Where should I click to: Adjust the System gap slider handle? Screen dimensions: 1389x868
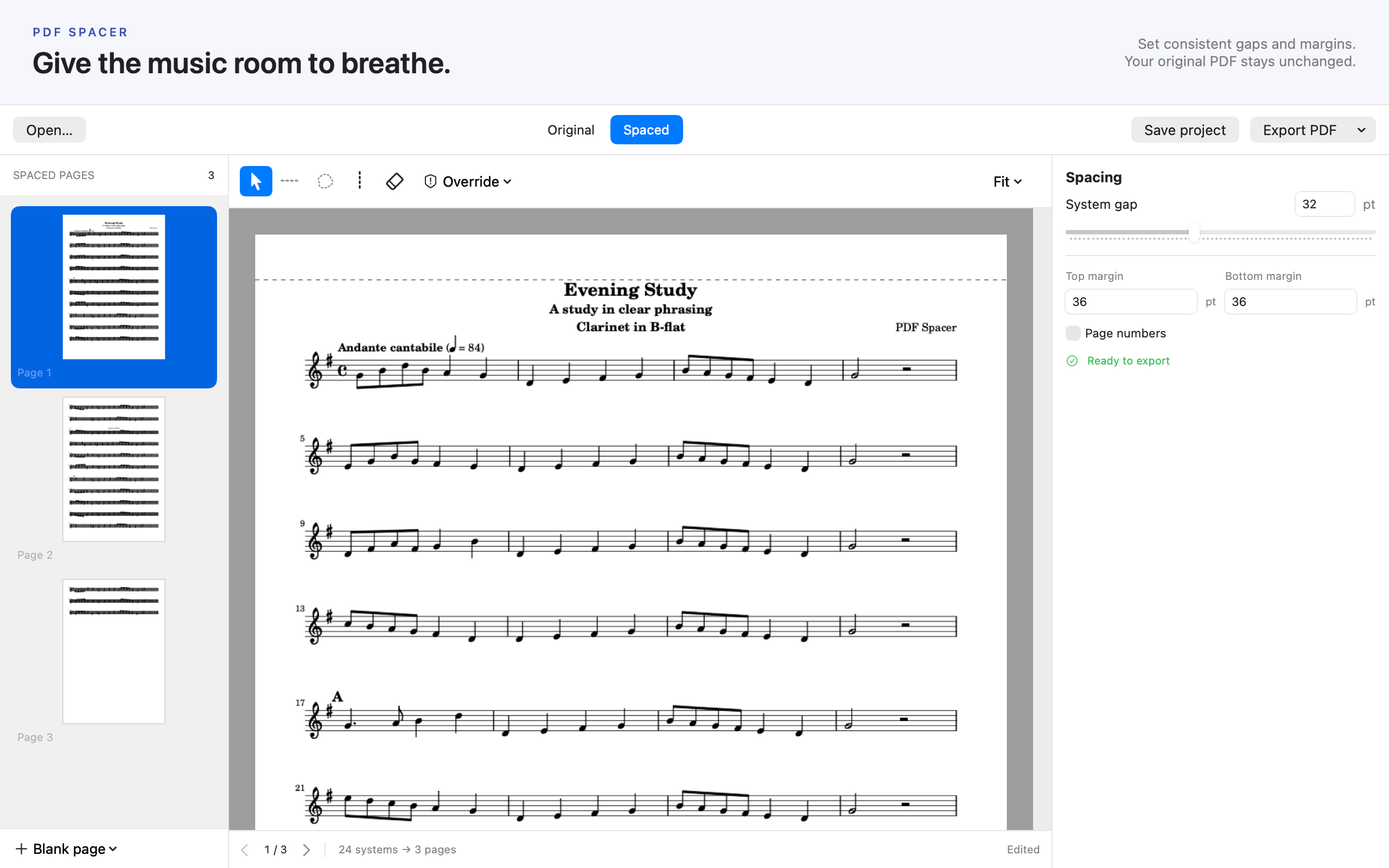(1194, 233)
